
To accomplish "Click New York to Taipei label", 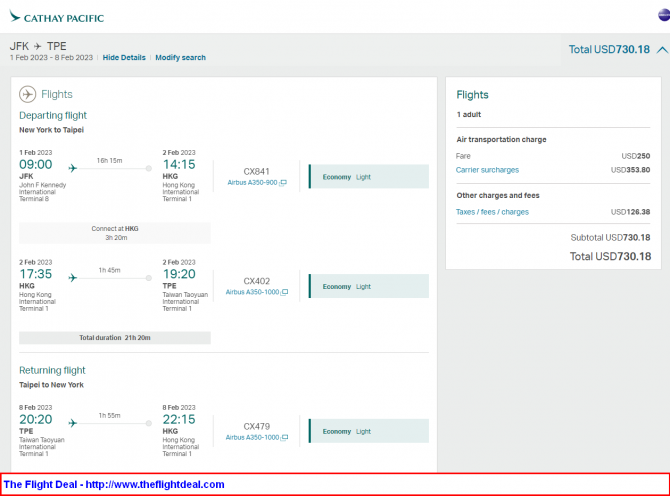I will (x=51, y=130).
